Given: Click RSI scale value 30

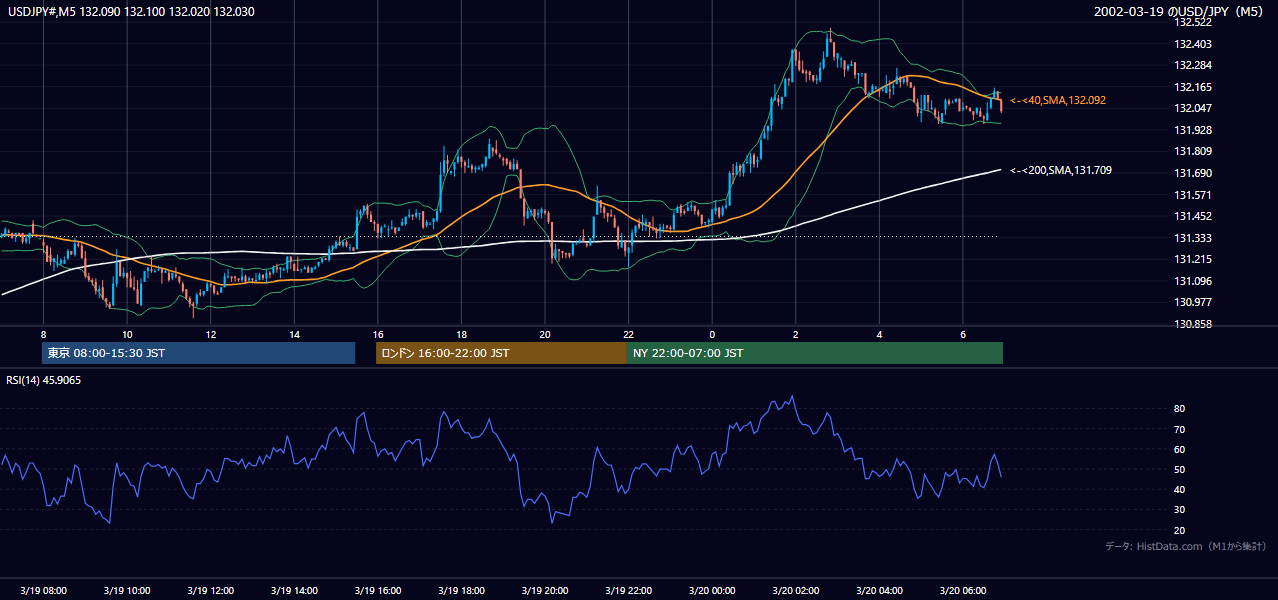Looking at the screenshot, I should [x=1180, y=510].
